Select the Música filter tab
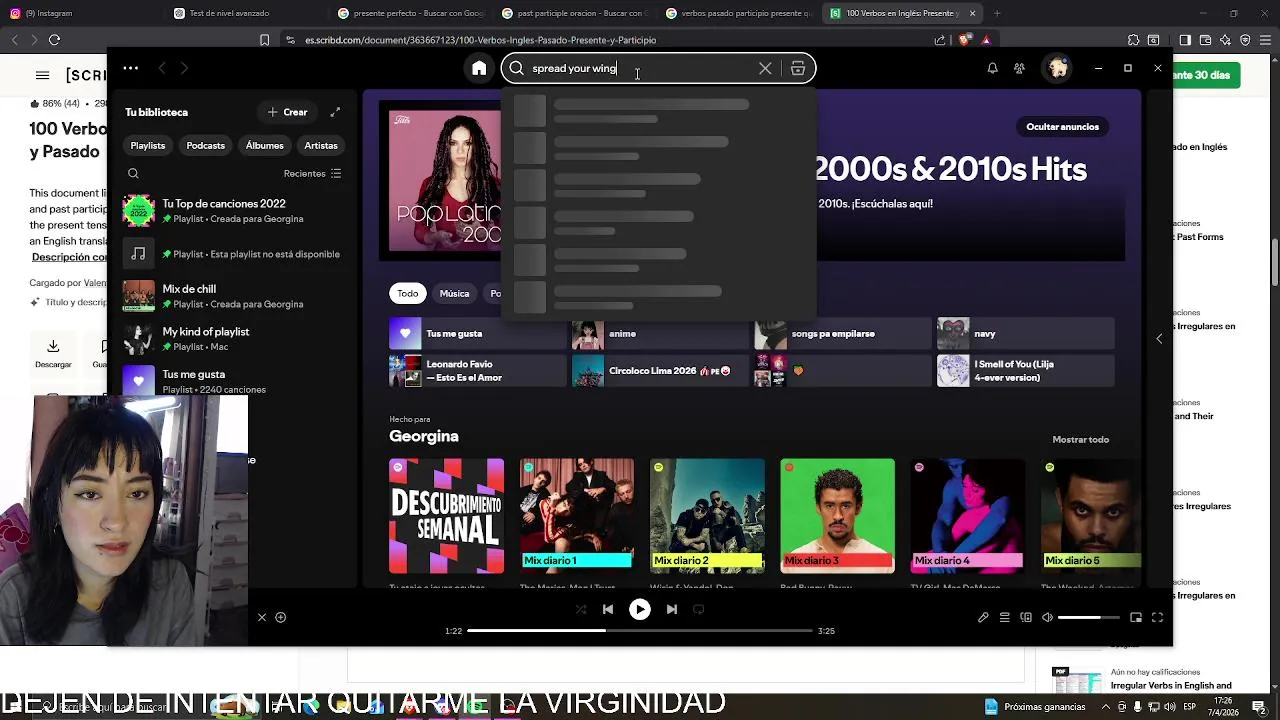The width and height of the screenshot is (1280, 720). click(454, 293)
